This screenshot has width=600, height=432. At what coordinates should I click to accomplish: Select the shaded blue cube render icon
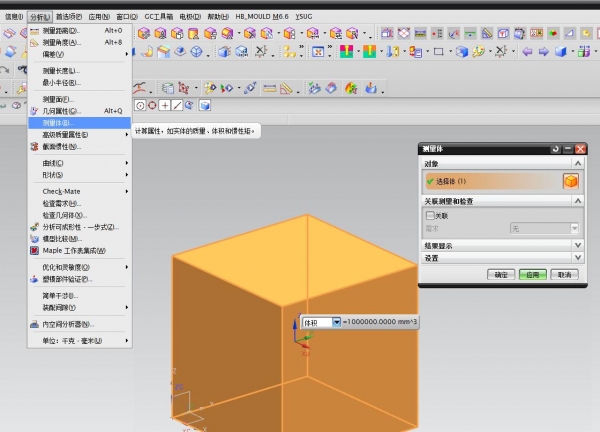(561, 51)
